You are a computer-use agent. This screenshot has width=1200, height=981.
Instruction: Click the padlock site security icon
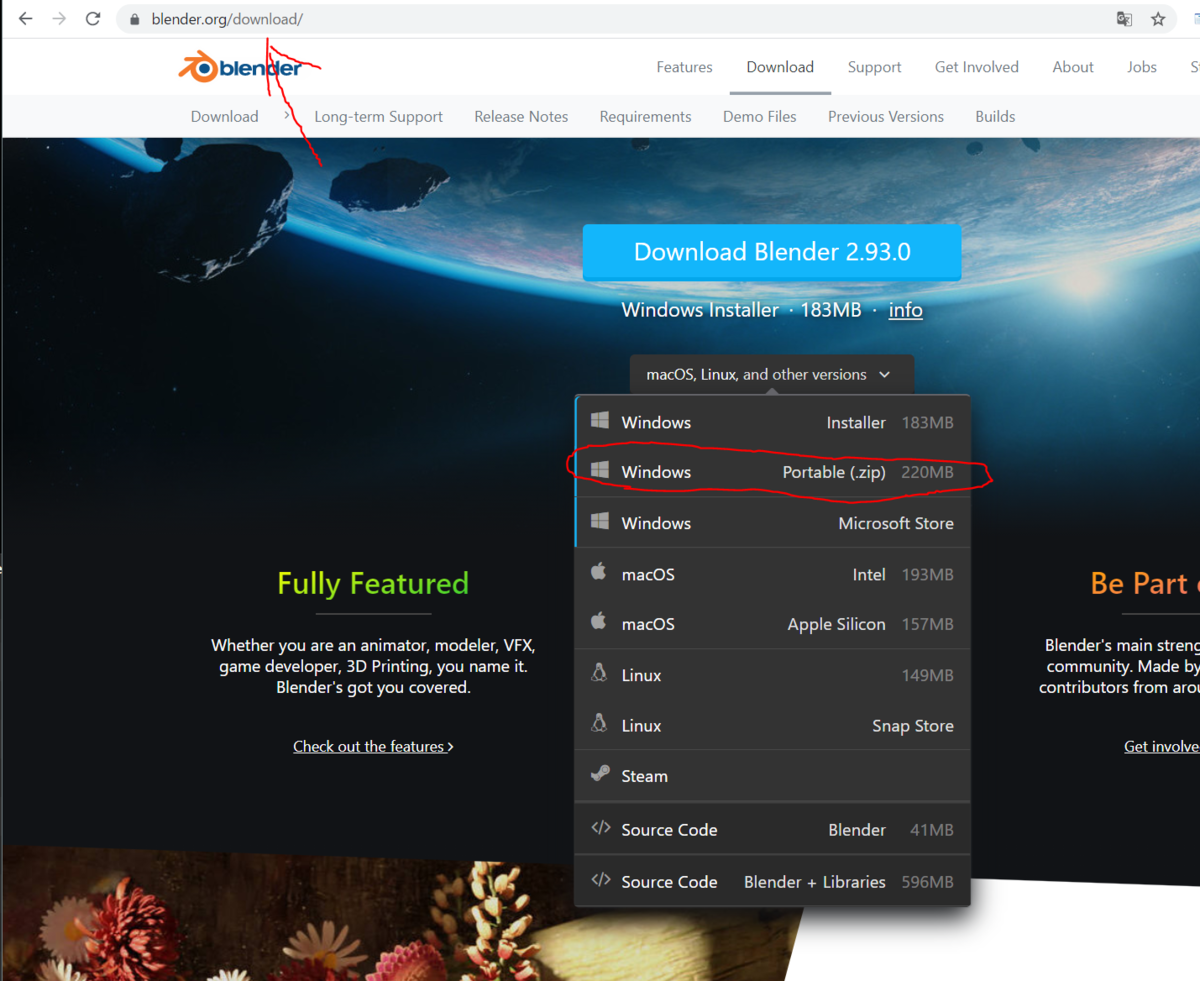(x=135, y=19)
